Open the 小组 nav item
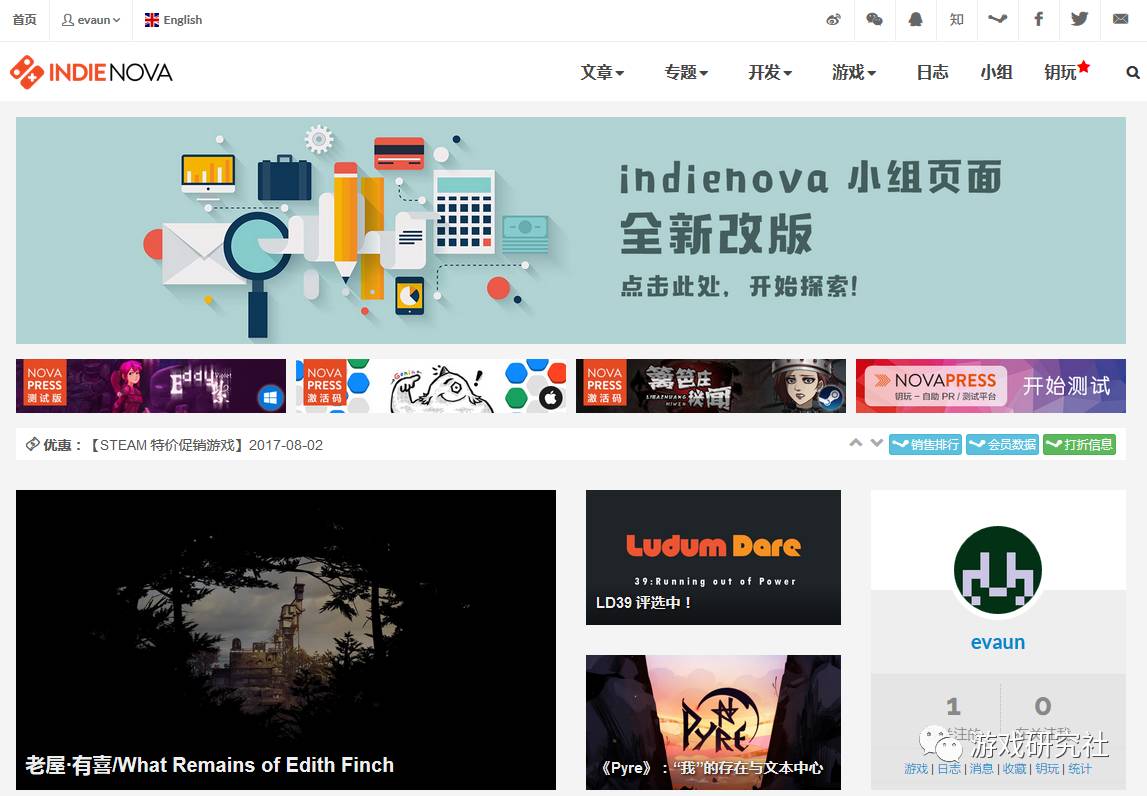The image size is (1147, 796). (996, 72)
